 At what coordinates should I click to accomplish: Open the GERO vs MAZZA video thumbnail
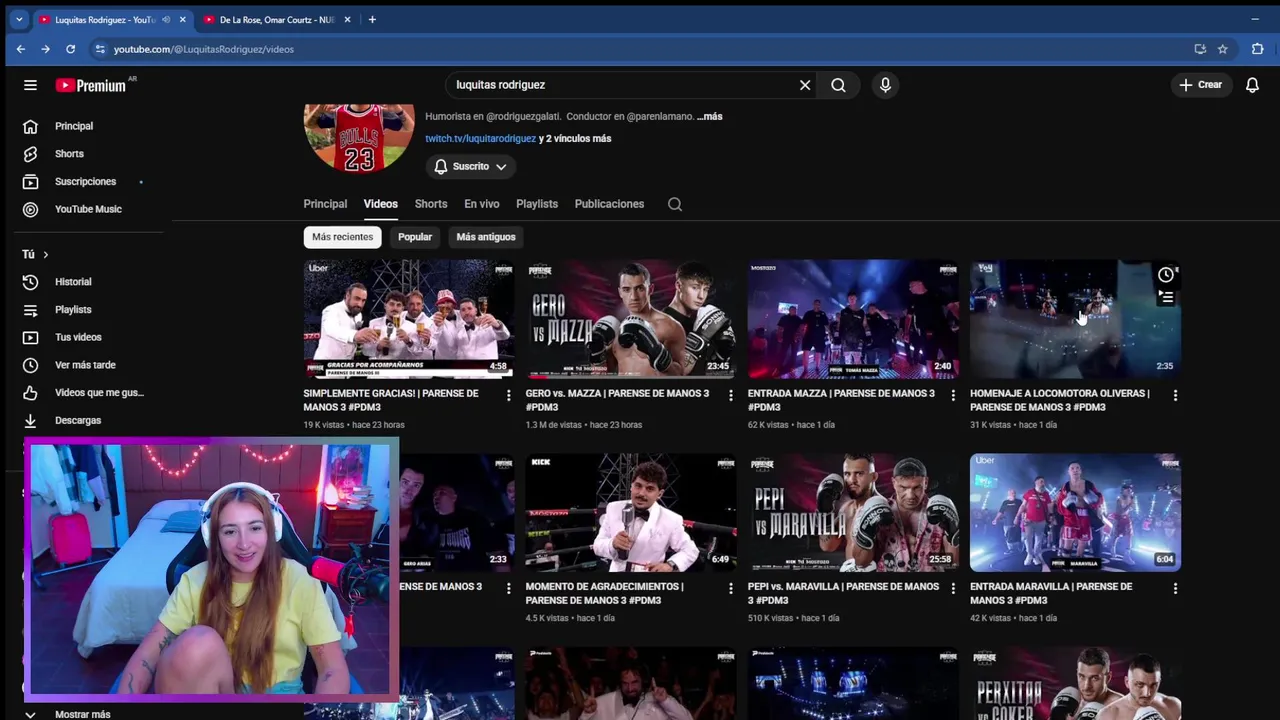(x=631, y=319)
